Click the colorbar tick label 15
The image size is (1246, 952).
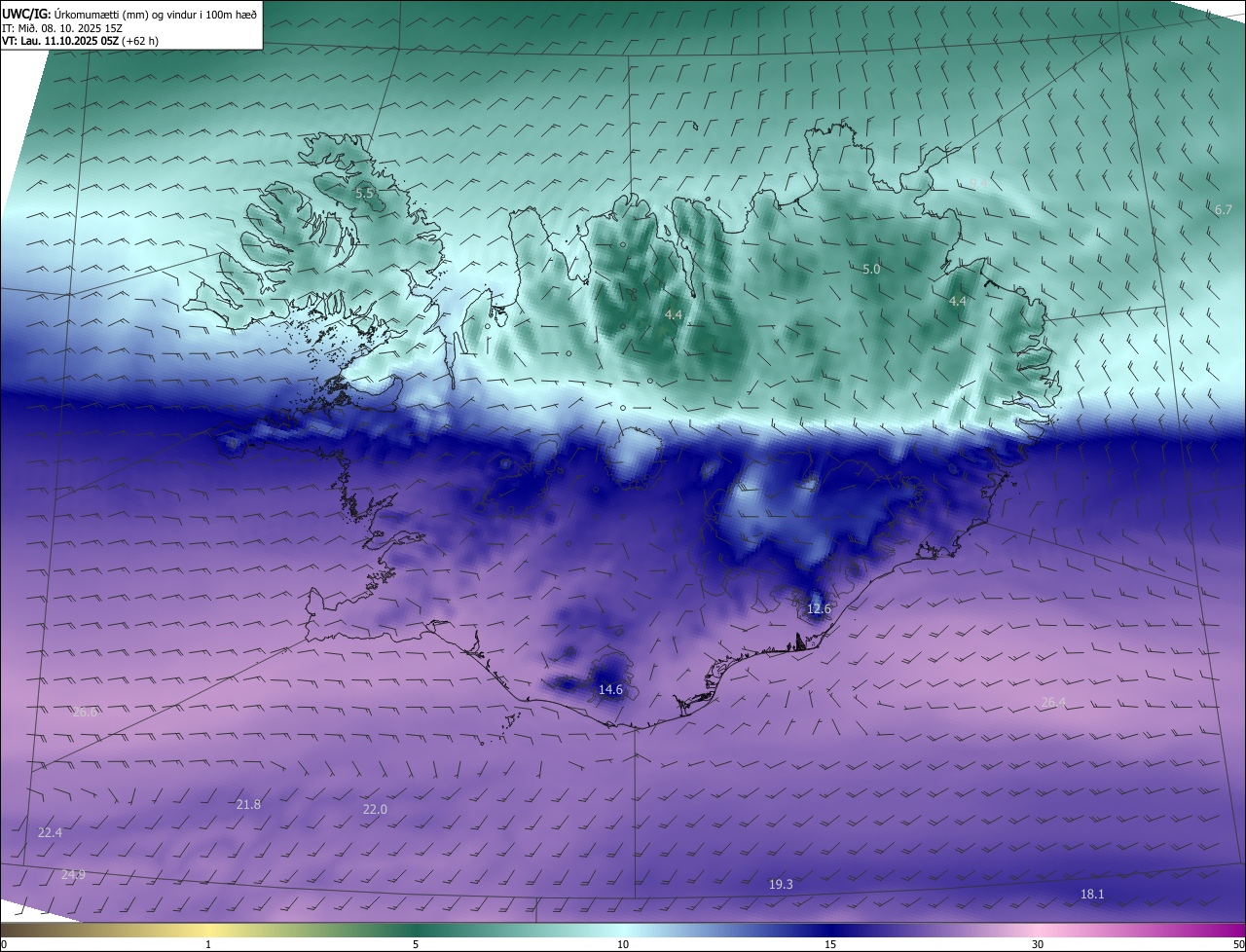(x=830, y=944)
